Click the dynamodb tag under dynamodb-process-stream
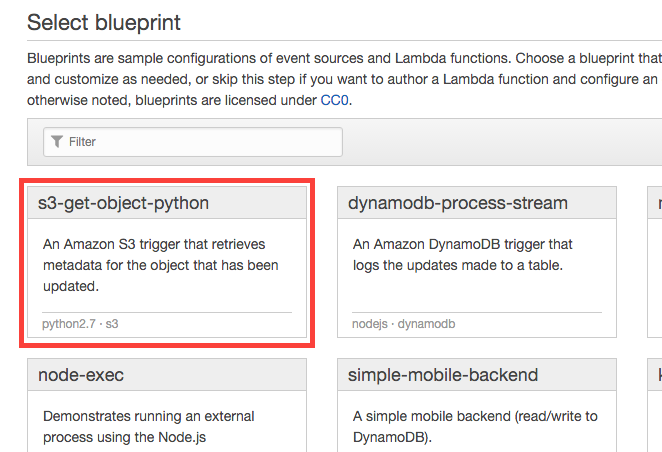Screen dimensions: 662x452 (427, 324)
